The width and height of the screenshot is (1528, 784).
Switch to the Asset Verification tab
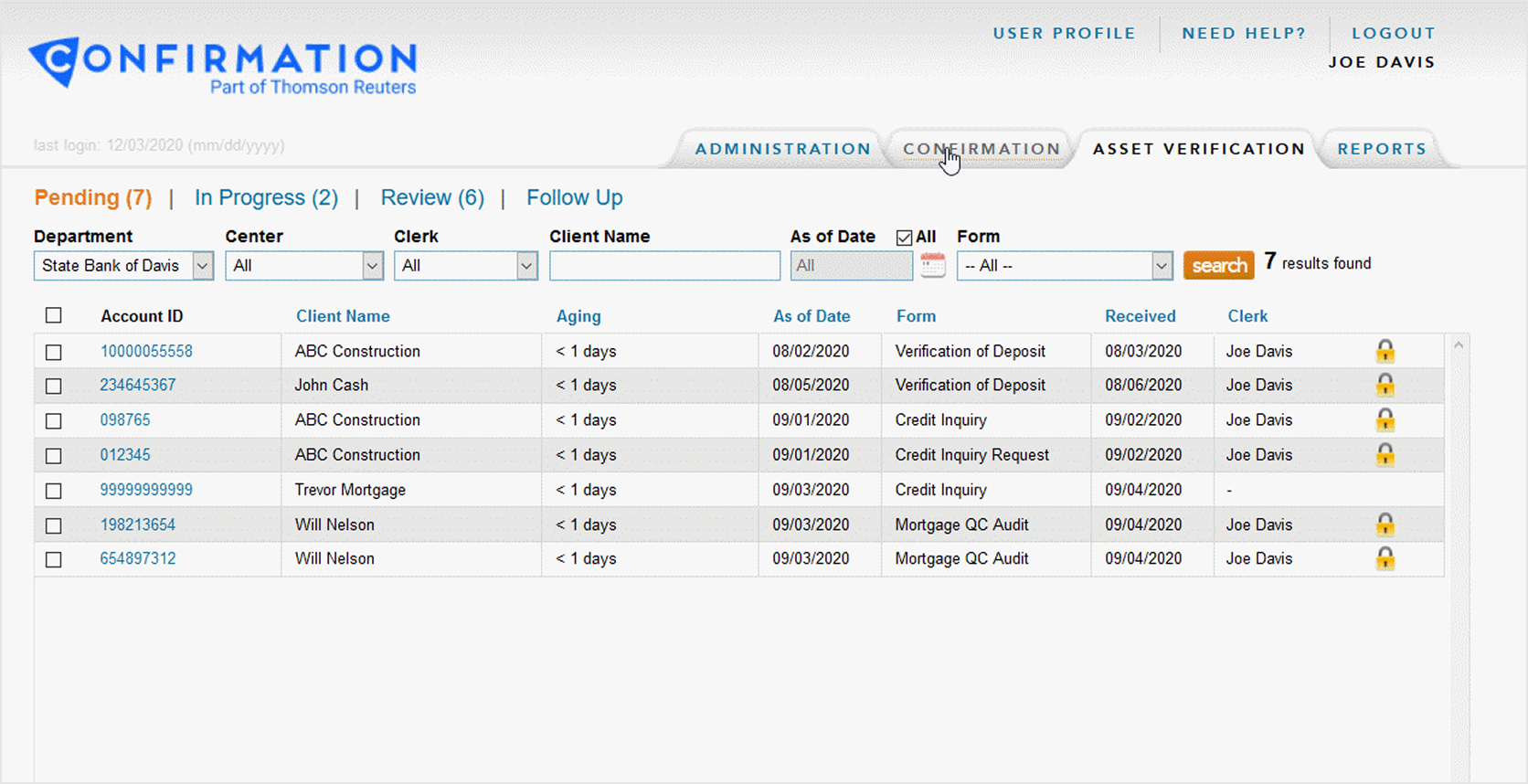click(1199, 149)
